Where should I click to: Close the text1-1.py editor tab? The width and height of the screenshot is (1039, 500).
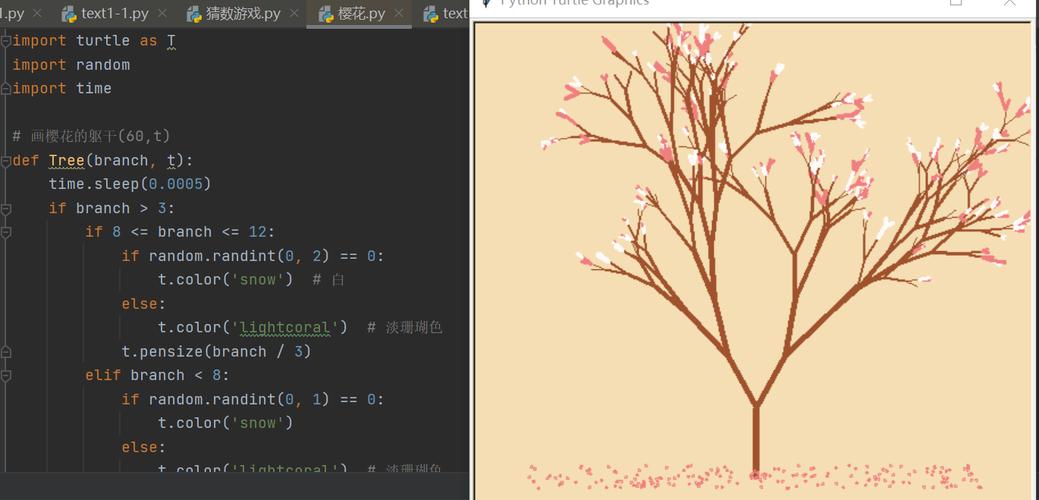click(x=163, y=13)
